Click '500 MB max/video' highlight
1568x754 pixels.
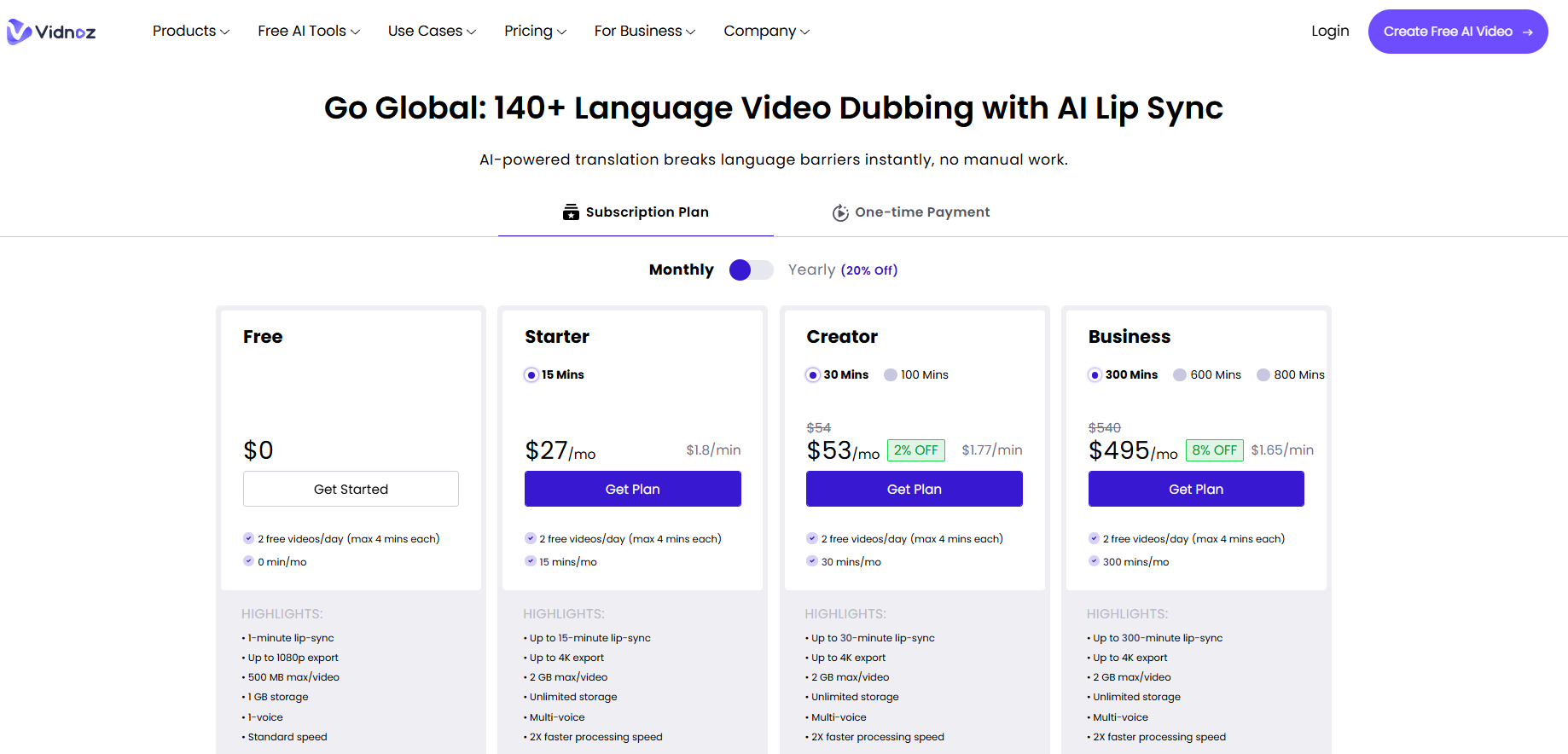point(293,677)
